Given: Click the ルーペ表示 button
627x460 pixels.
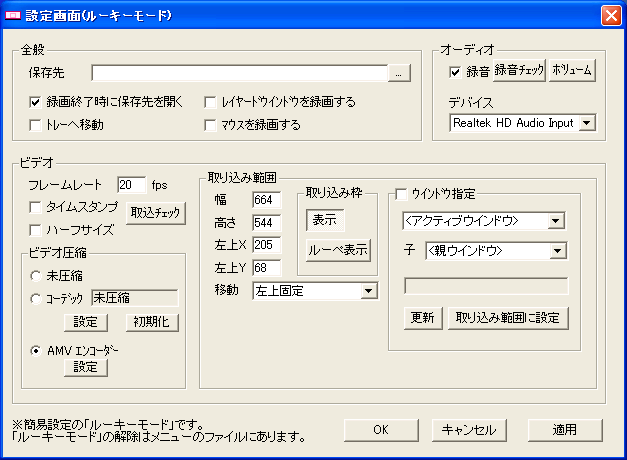Looking at the screenshot, I should pos(338,250).
